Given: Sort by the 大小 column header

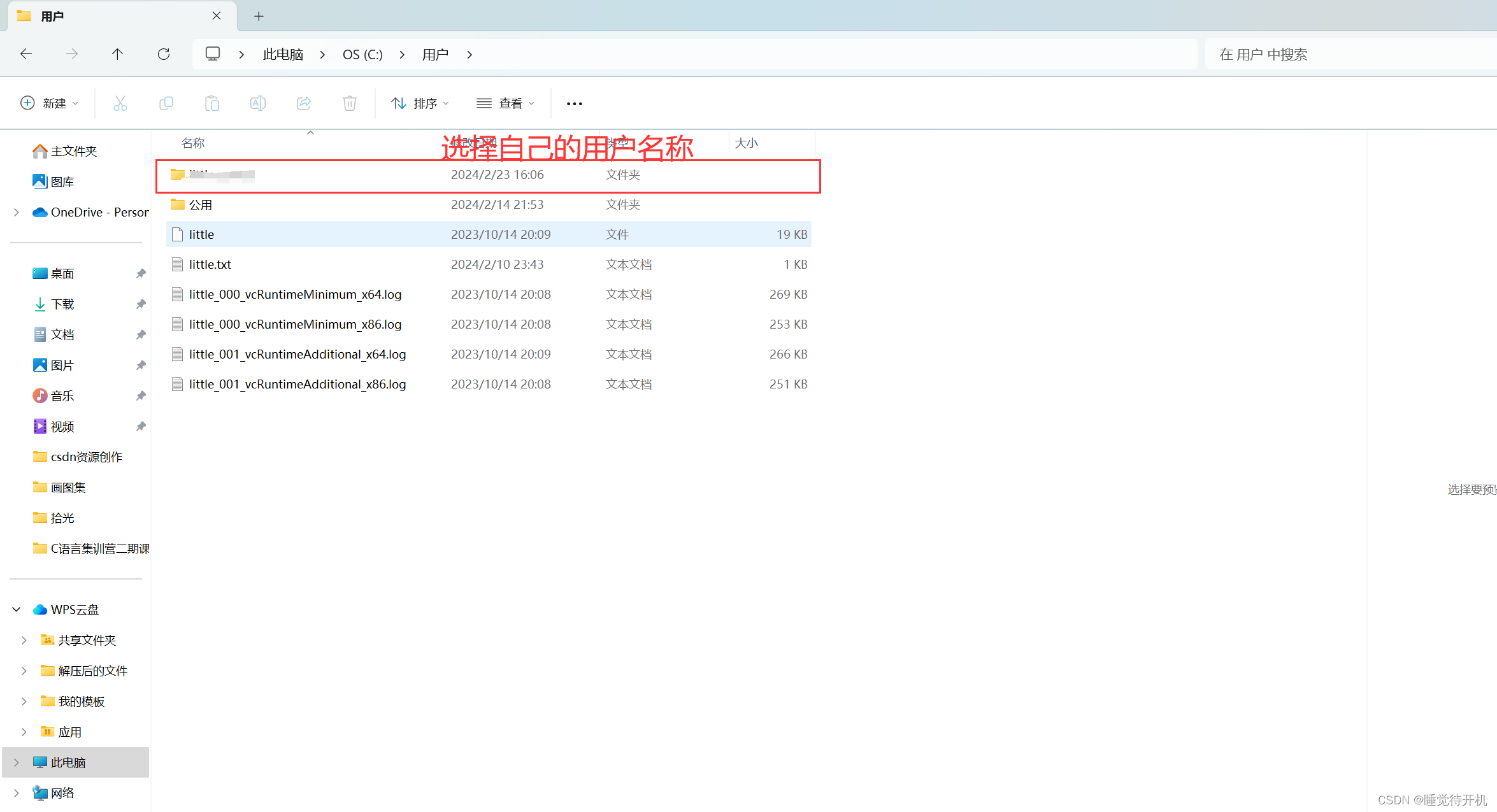Looking at the screenshot, I should click(747, 143).
